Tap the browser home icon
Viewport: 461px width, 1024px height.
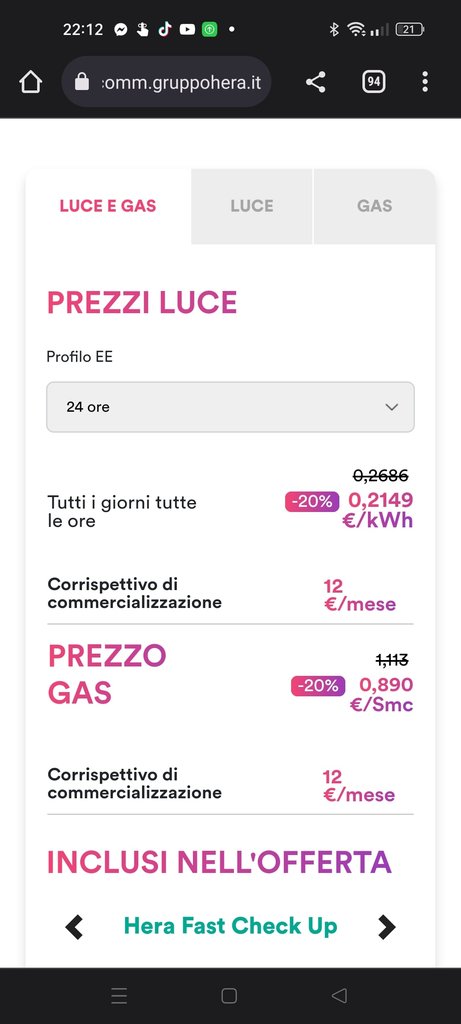pyautogui.click(x=30, y=82)
